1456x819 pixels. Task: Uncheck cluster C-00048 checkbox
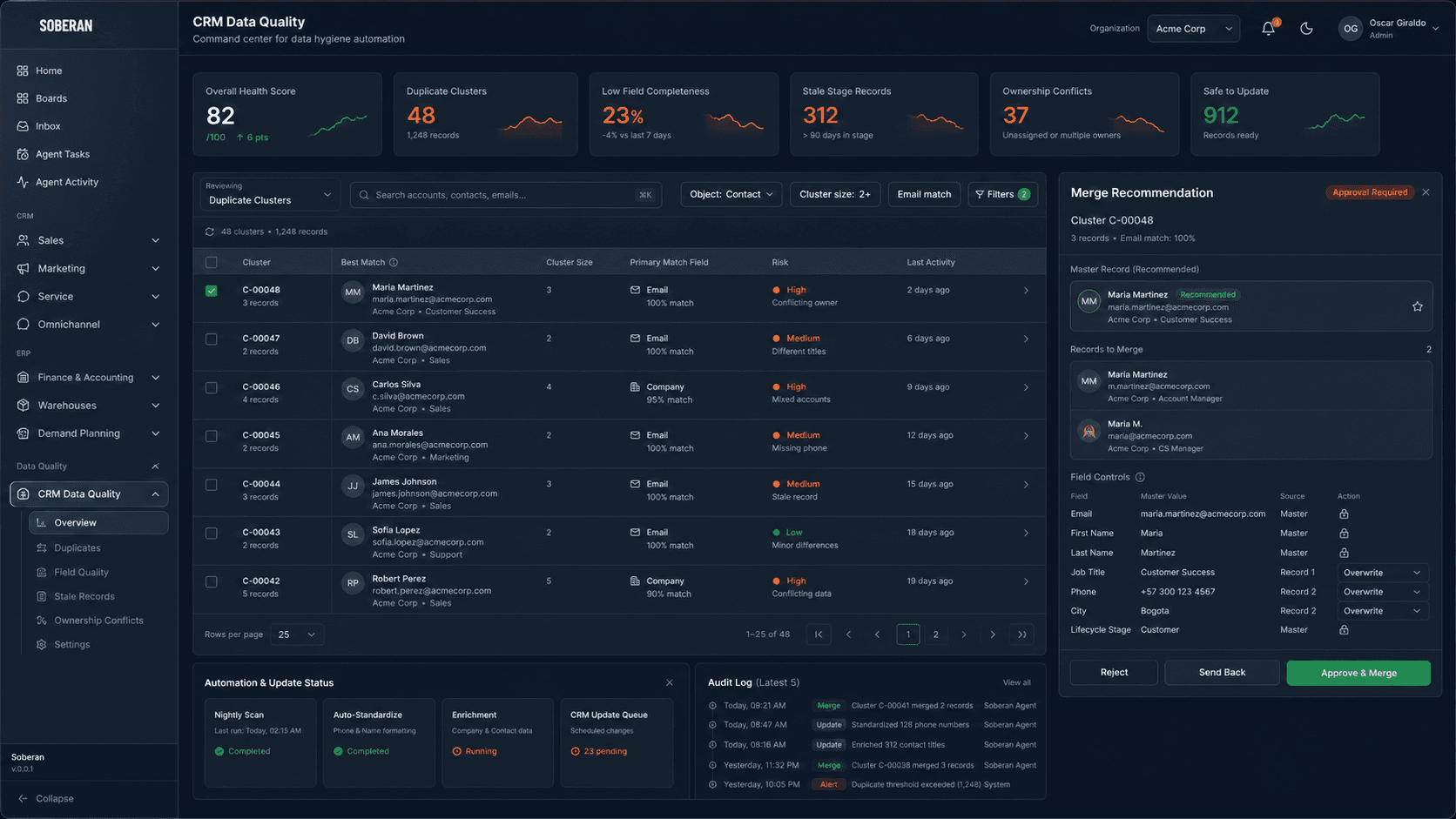(212, 291)
